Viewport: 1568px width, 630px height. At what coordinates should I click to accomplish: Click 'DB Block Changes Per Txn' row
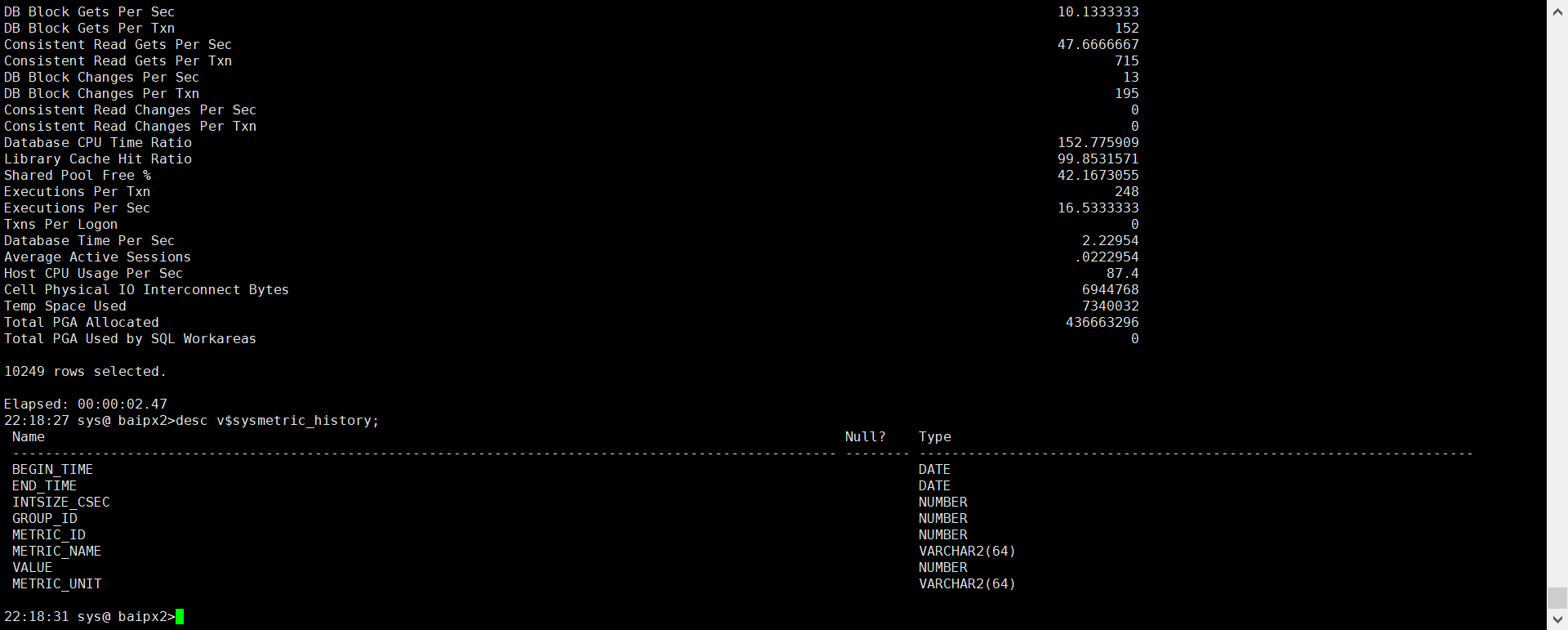coord(572,94)
